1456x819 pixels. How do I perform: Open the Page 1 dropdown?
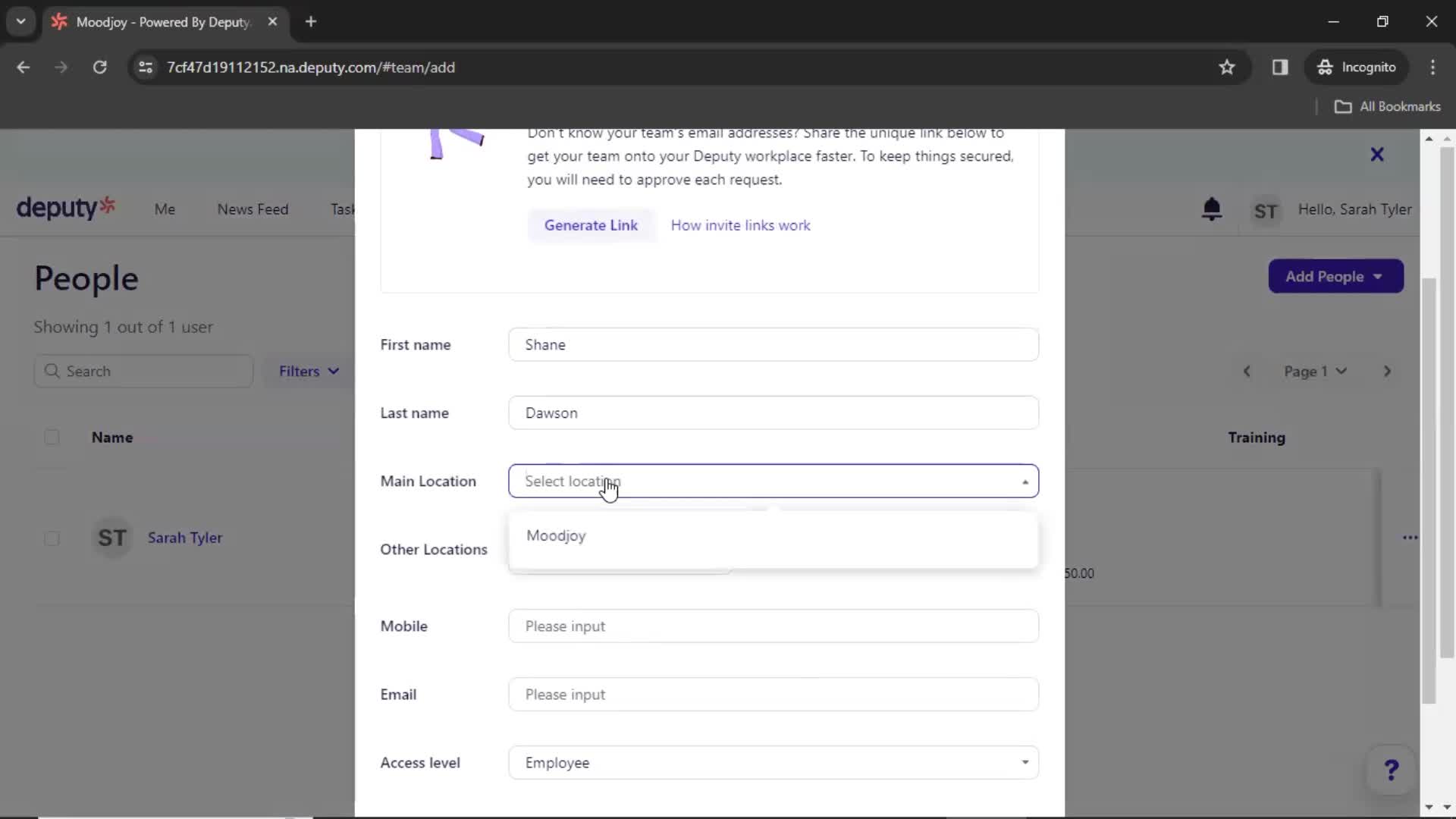click(1315, 372)
